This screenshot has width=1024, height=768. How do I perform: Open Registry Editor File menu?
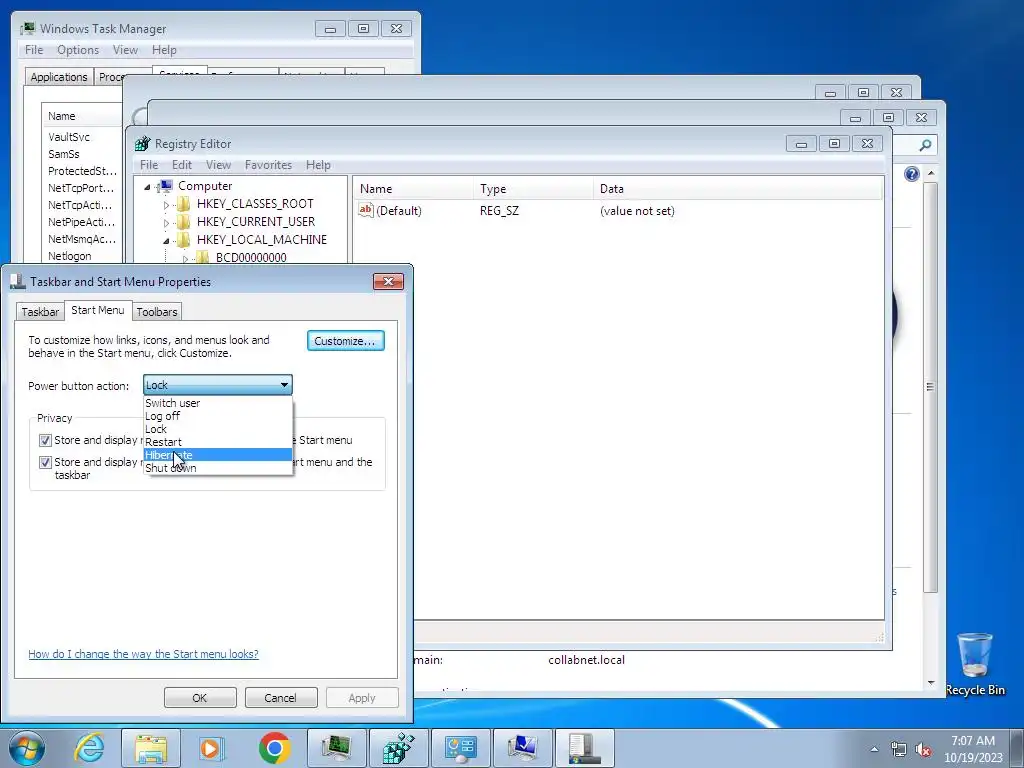click(x=149, y=165)
